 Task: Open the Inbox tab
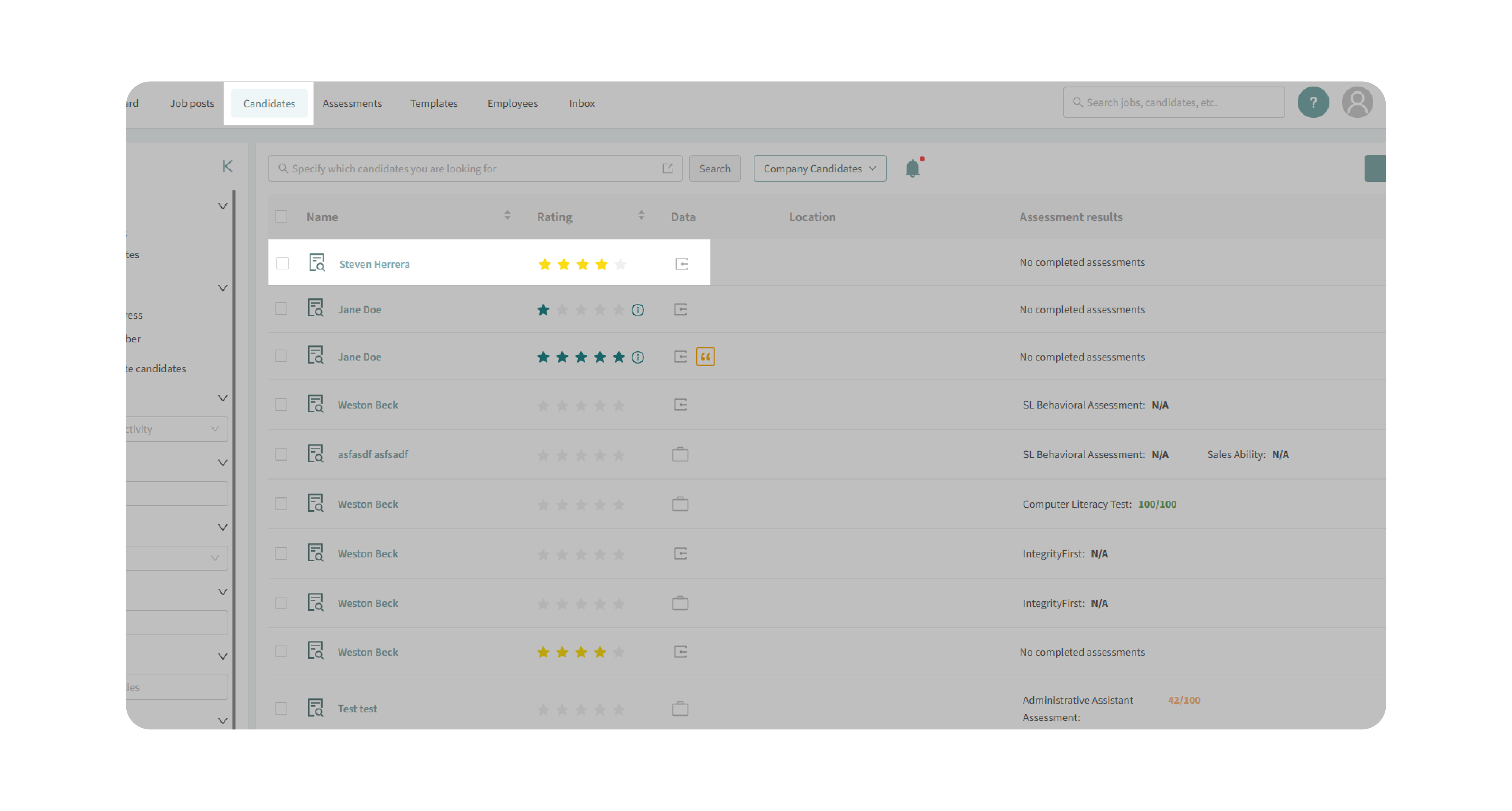pos(581,103)
